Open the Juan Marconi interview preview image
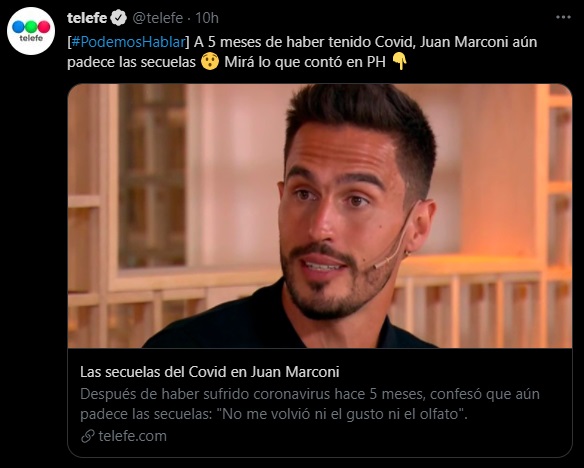Screen dimensions: 584x468 [x=320, y=216]
